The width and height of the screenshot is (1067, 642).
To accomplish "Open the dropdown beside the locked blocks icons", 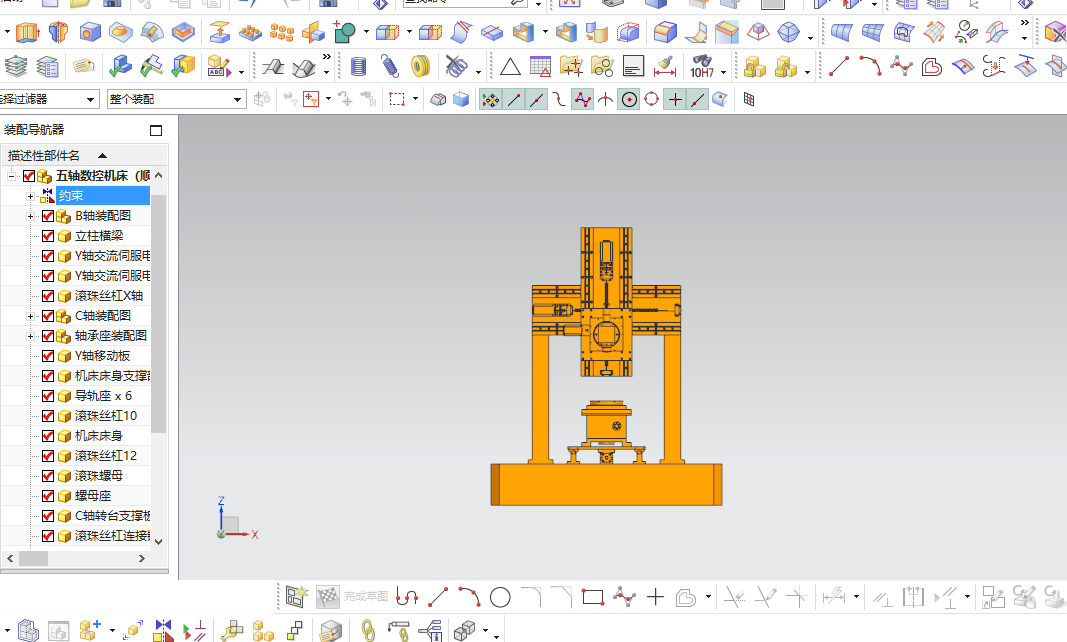I will coord(807,71).
